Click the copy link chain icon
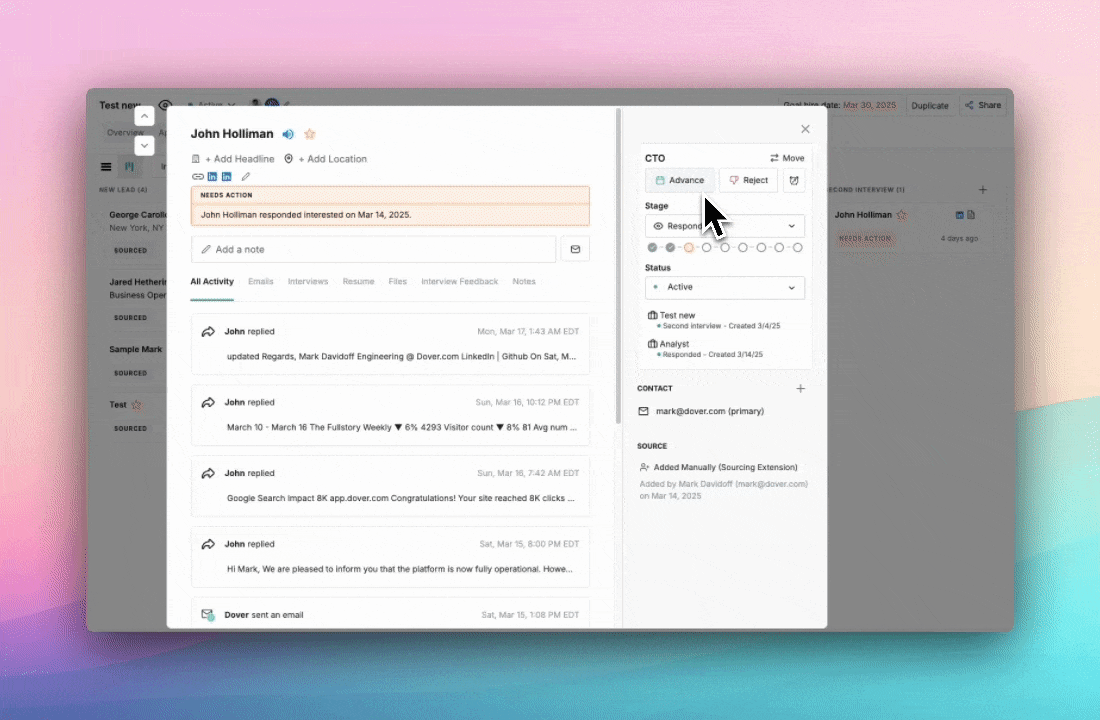 [x=197, y=177]
